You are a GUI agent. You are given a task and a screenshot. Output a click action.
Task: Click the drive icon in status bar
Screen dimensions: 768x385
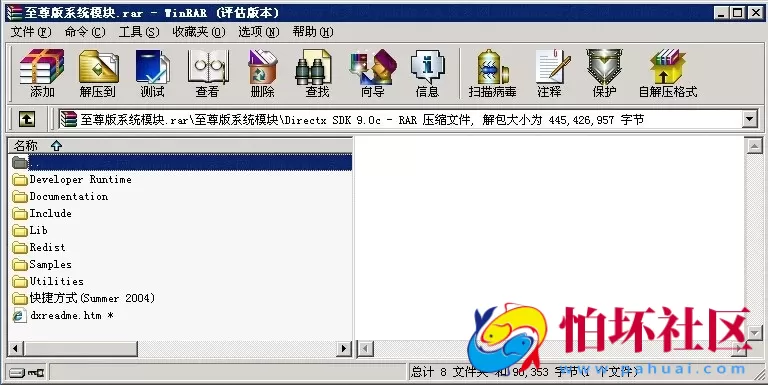[x=17, y=373]
